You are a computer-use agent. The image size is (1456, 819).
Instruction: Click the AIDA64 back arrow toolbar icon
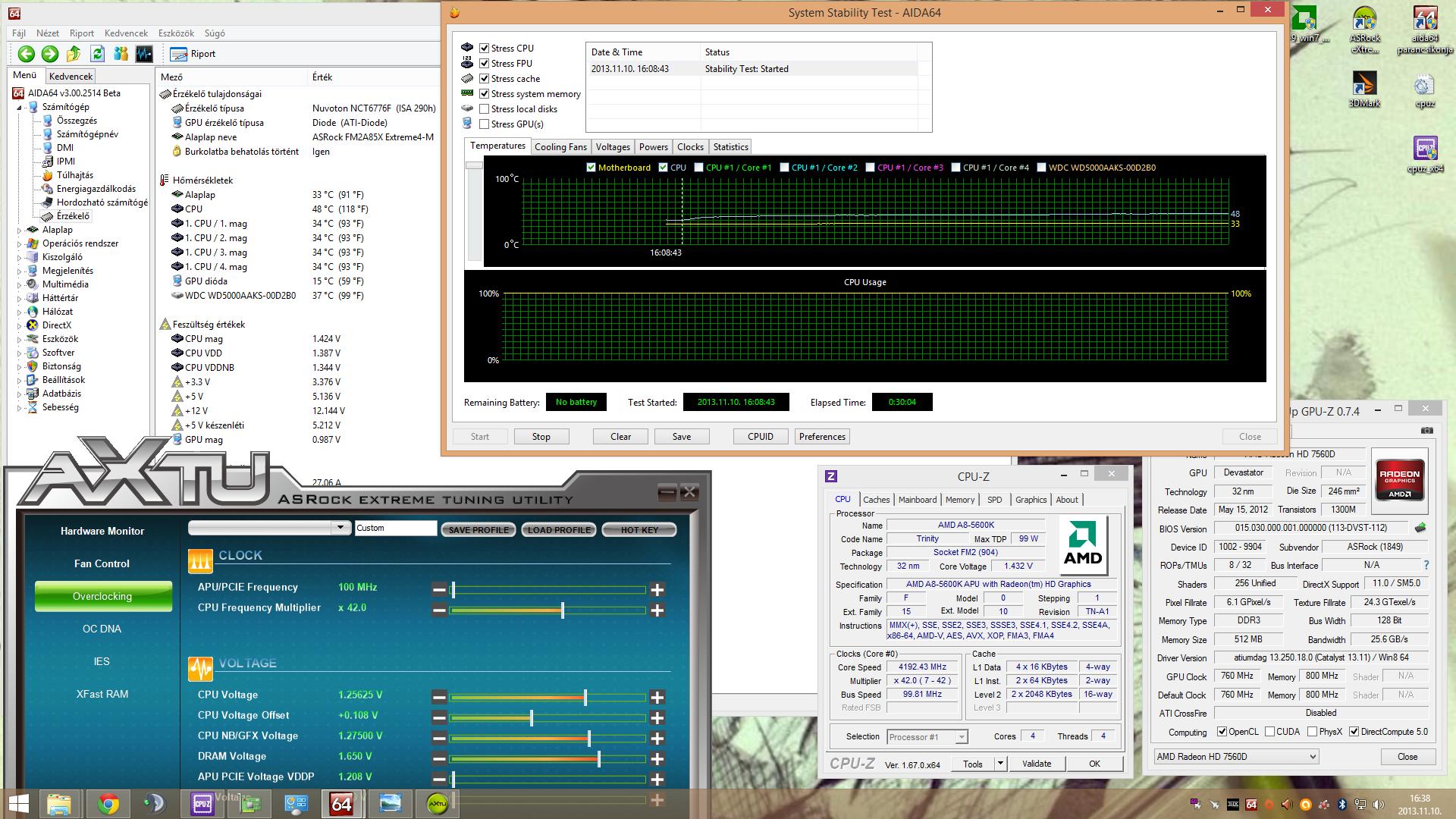point(27,53)
